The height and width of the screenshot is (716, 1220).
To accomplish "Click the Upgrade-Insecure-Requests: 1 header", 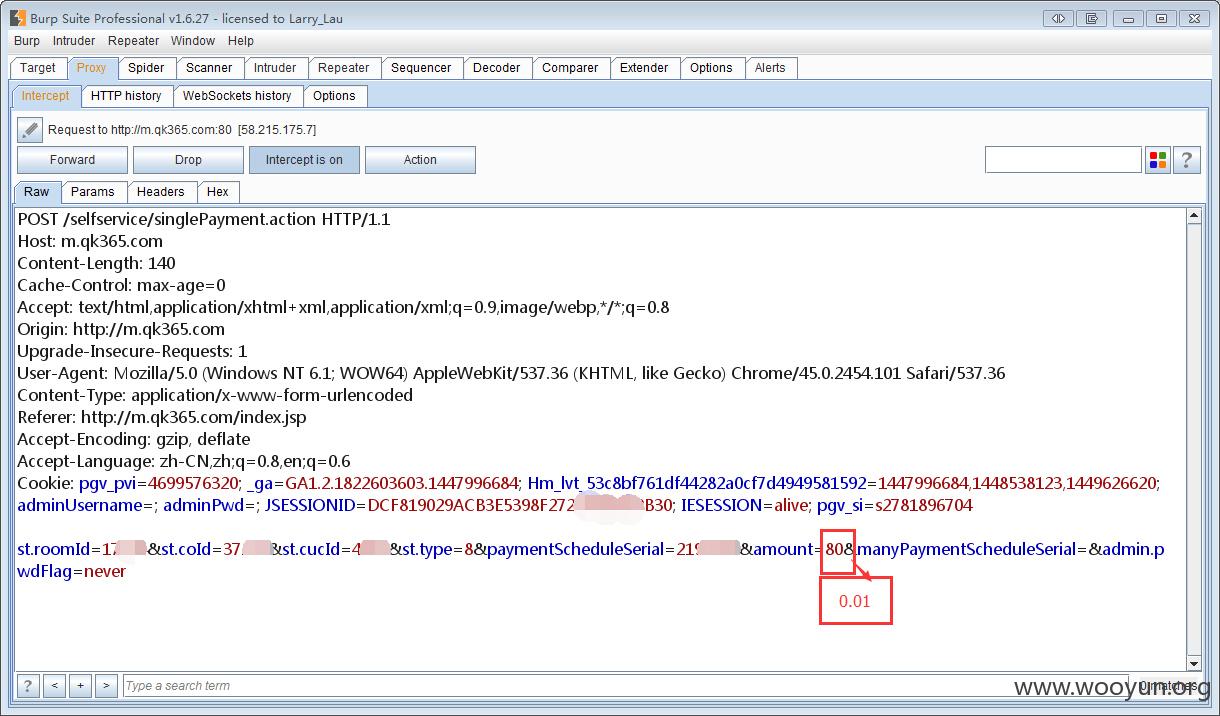I will click(x=132, y=351).
